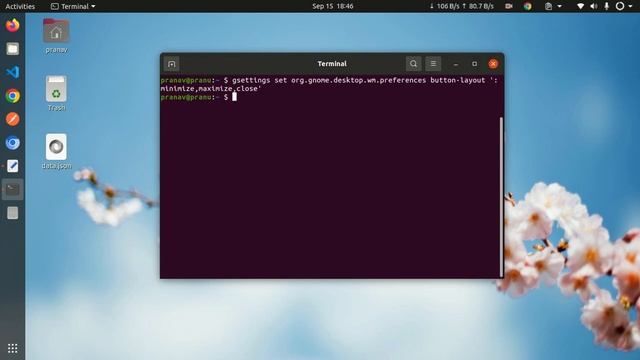640x360 pixels.
Task: Click the camera indicator in top bar
Action: 509,6
